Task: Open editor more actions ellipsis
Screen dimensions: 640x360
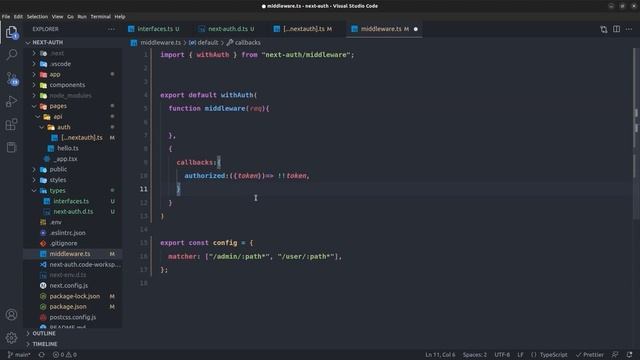Action: coord(629,29)
